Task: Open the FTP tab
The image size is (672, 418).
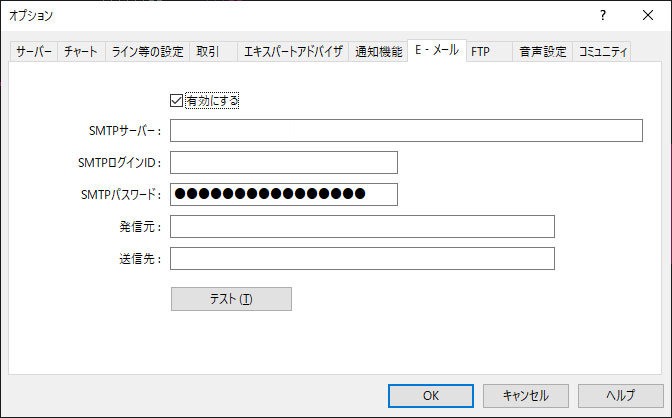Action: tap(481, 52)
